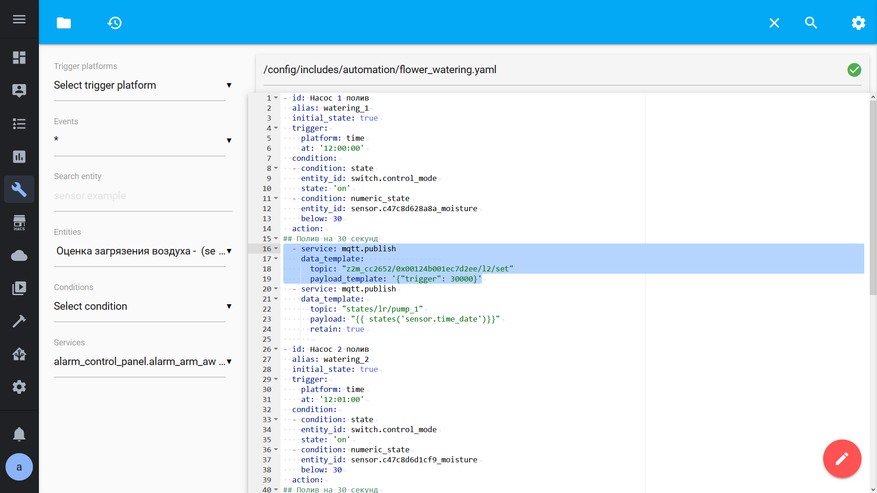Click the search icon in top bar
Image resolution: width=877 pixels, height=493 pixels.
[811, 23]
